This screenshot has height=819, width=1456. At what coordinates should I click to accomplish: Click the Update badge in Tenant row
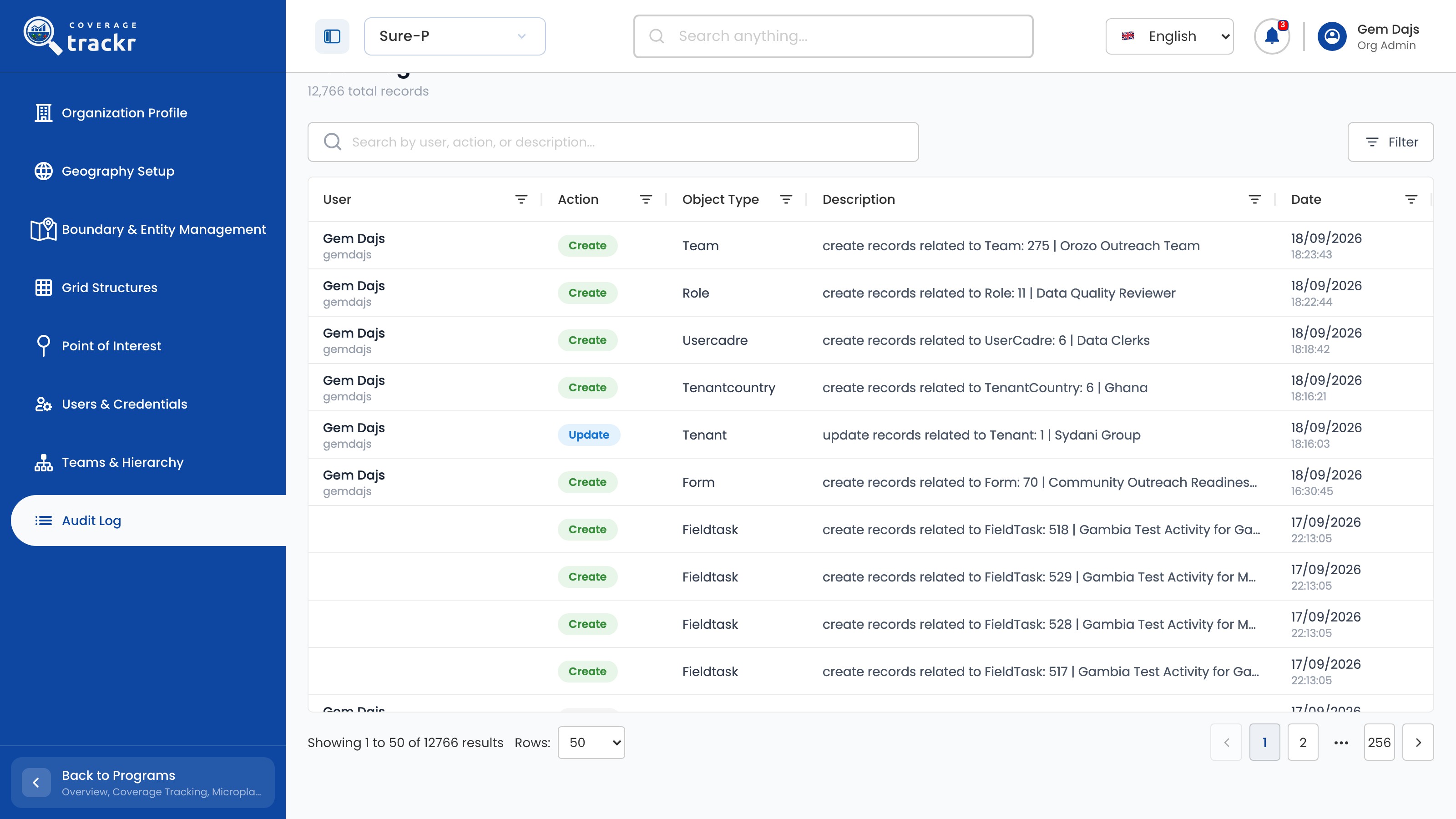pos(588,435)
